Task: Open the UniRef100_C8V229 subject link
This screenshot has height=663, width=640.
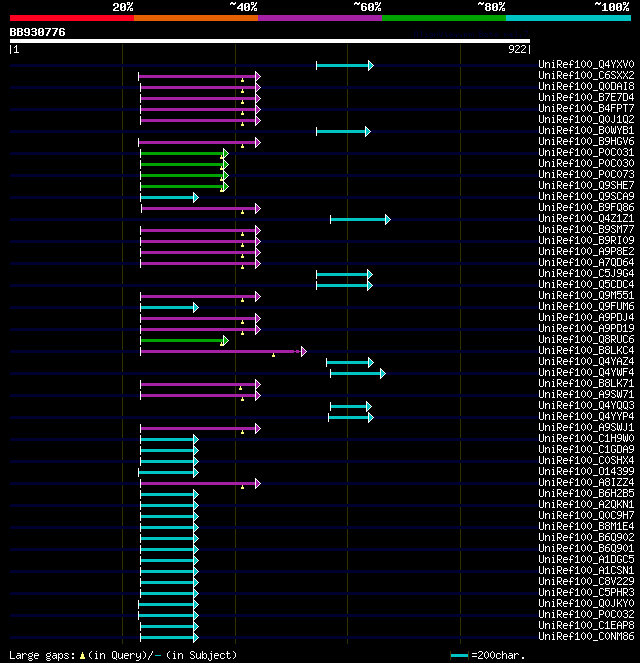Action: click(x=586, y=581)
